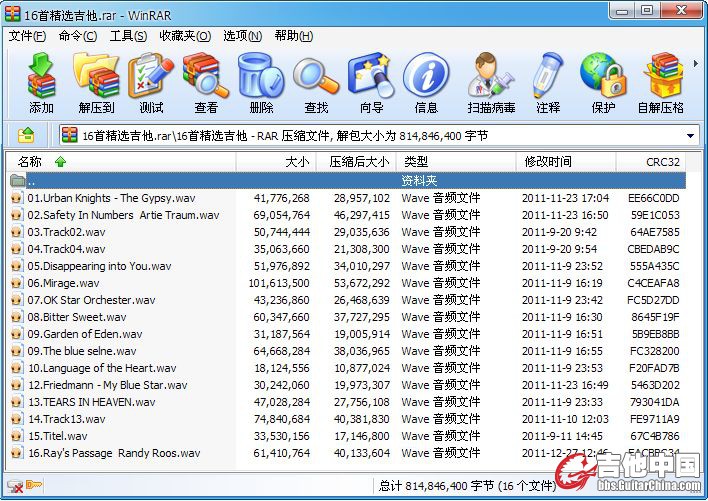
Task: Click file icon of 06.Mirage.wav
Action: pos(17,283)
